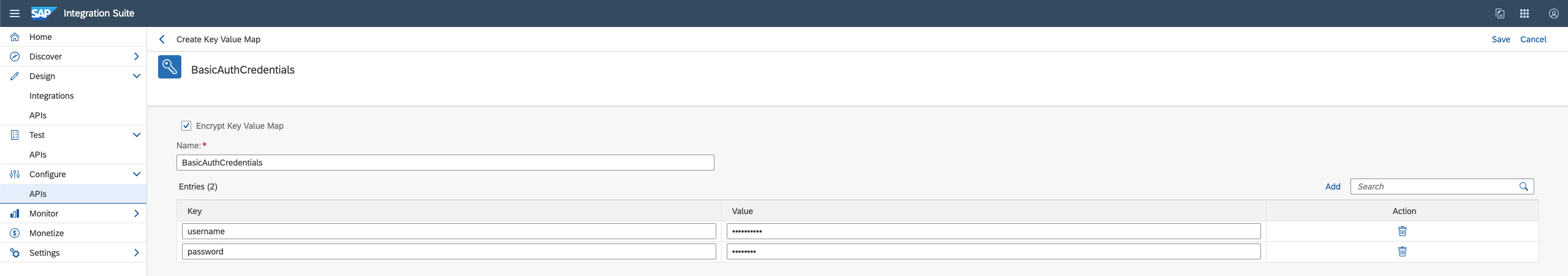Open the copy/notifications icon in header
Screen dimensions: 1568x276
[1500, 13]
